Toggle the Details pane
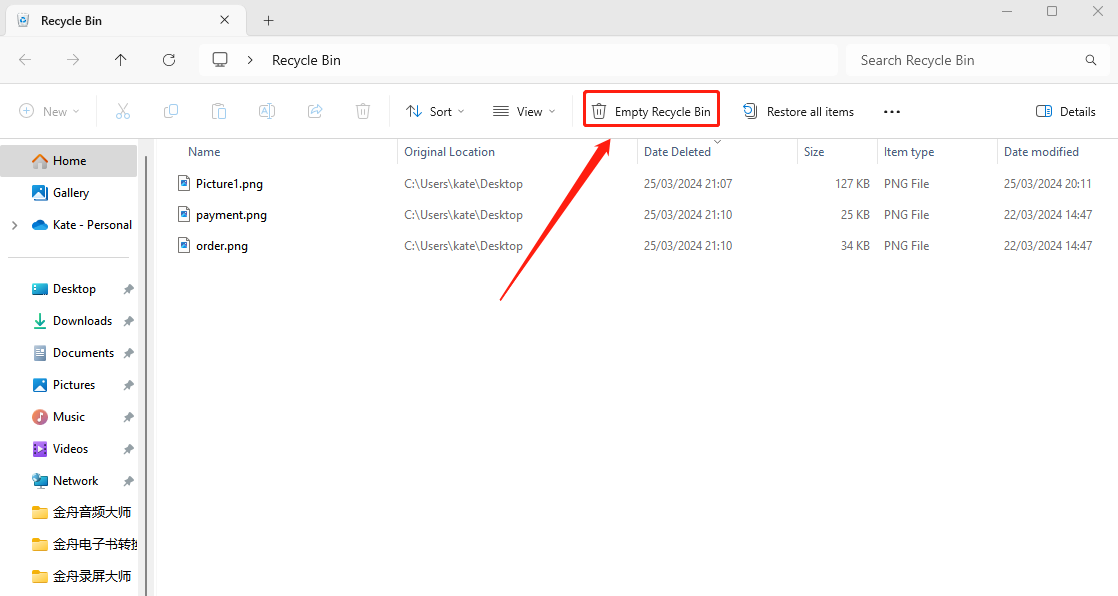 click(1066, 111)
